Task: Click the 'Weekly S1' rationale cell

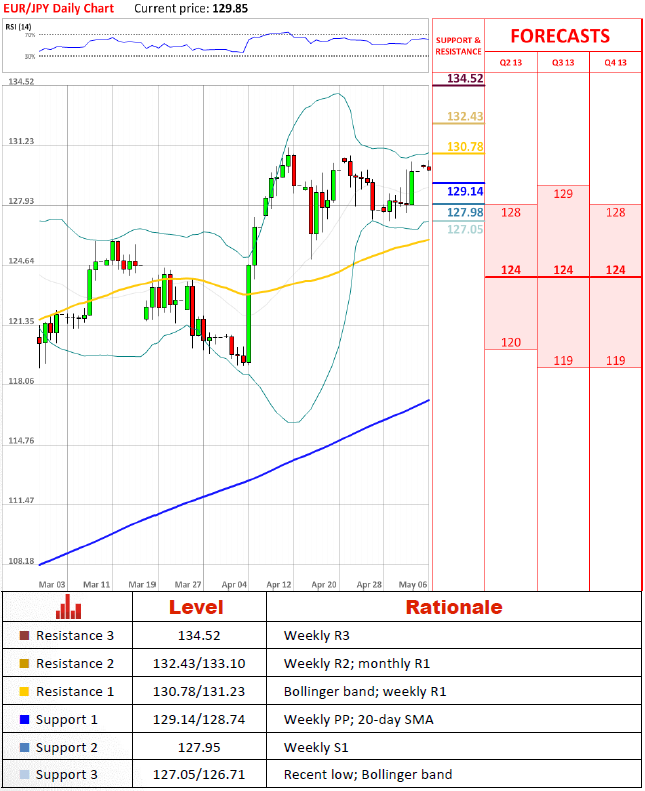Action: 316,748
